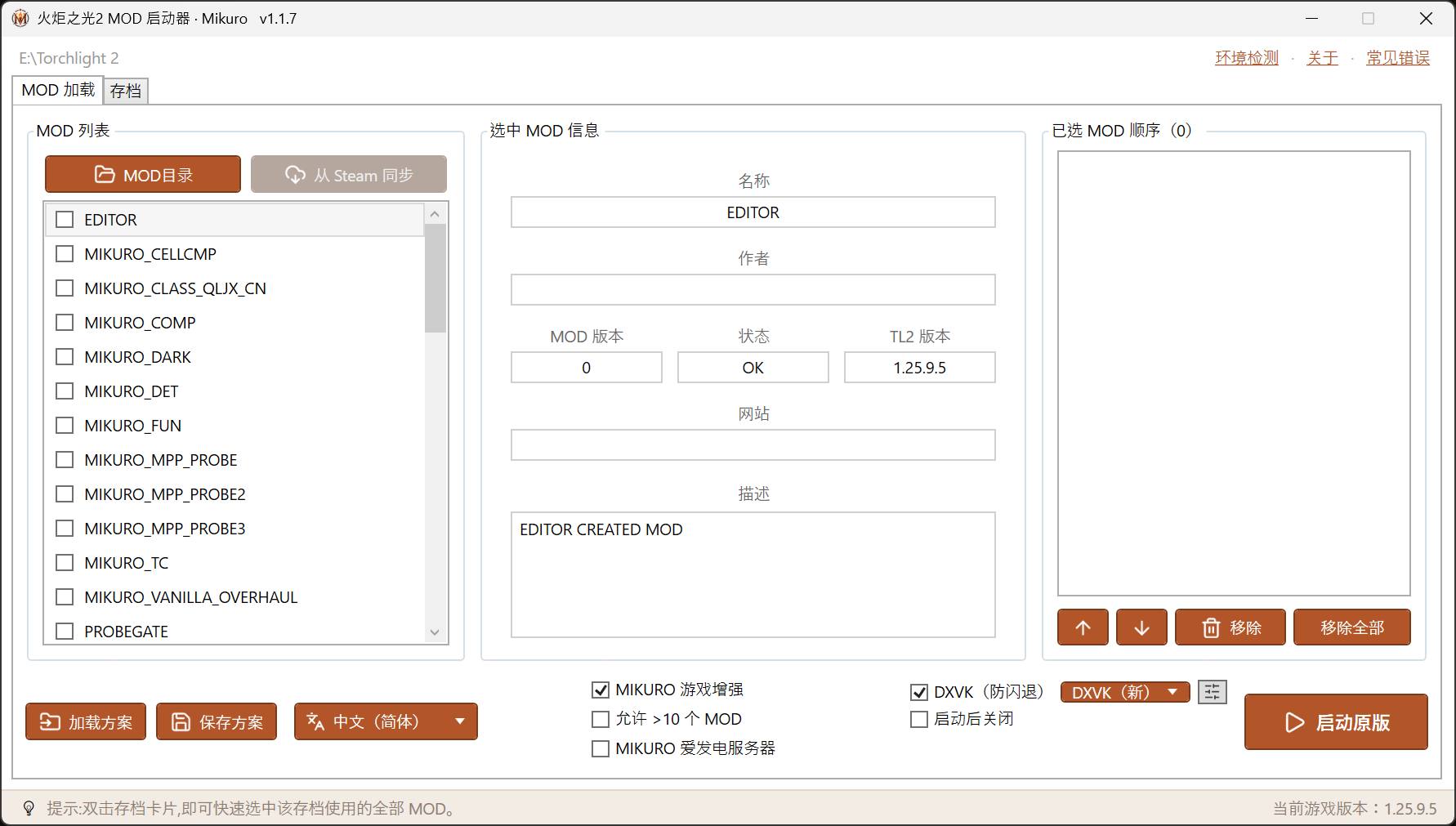
Task: Check the MIKURO_VANILLA_OVERHAUL checkbox
Action: (x=65, y=597)
